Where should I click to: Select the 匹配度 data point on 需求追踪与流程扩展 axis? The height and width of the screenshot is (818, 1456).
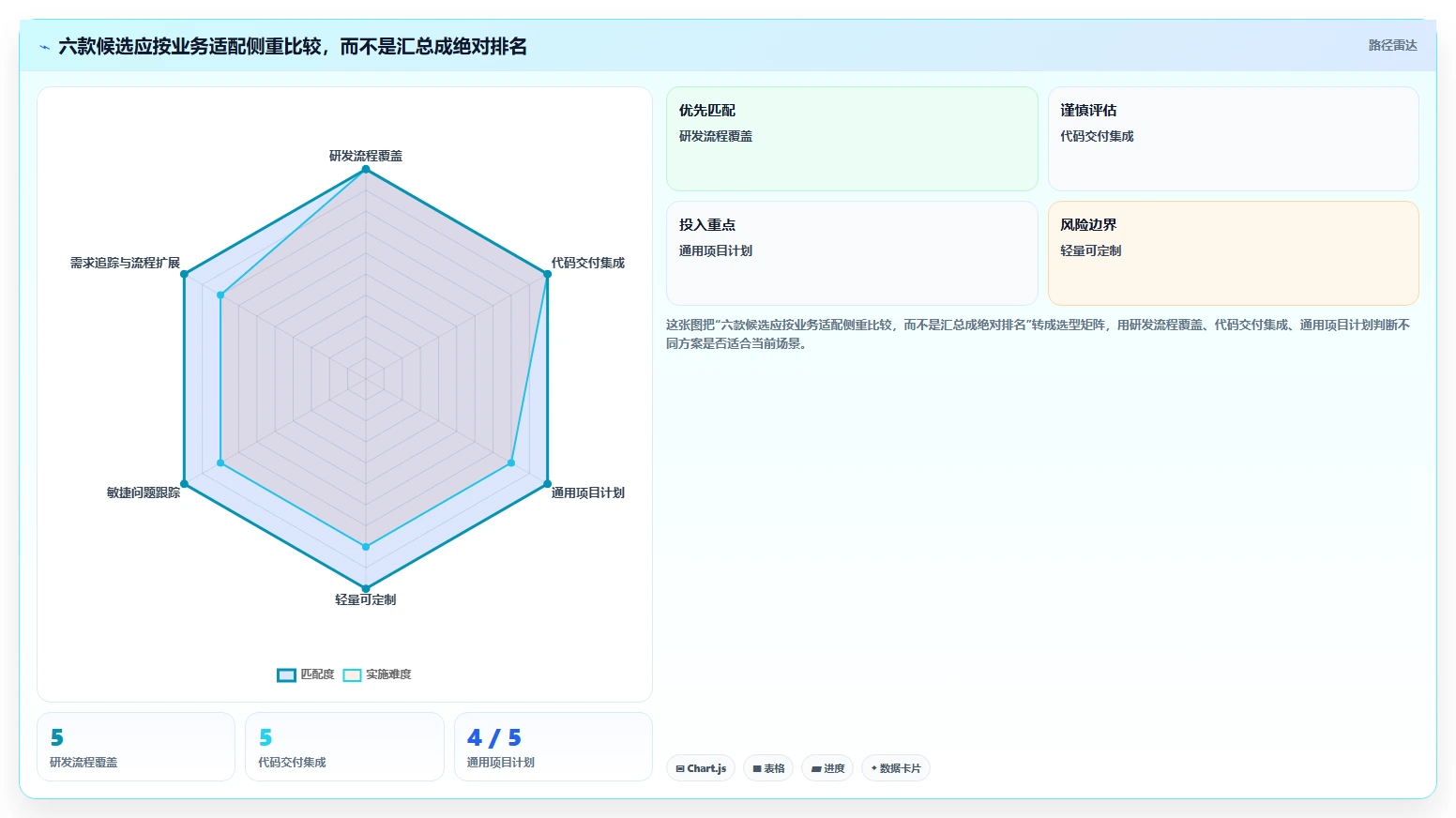[184, 274]
